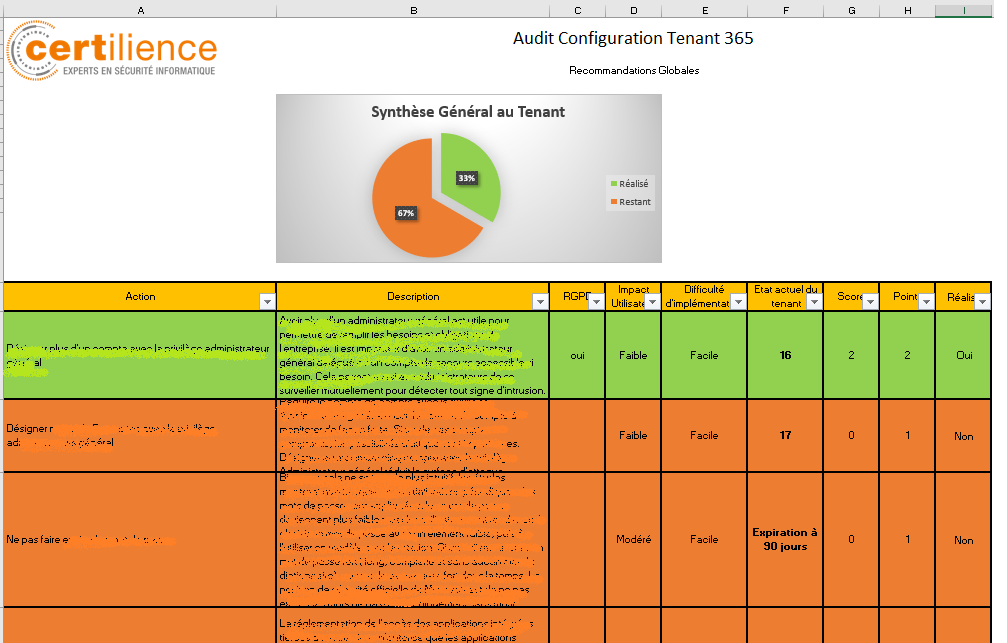Image resolution: width=1007 pixels, height=643 pixels.
Task: Select the Facile cell in the green row
Action: 704,355
